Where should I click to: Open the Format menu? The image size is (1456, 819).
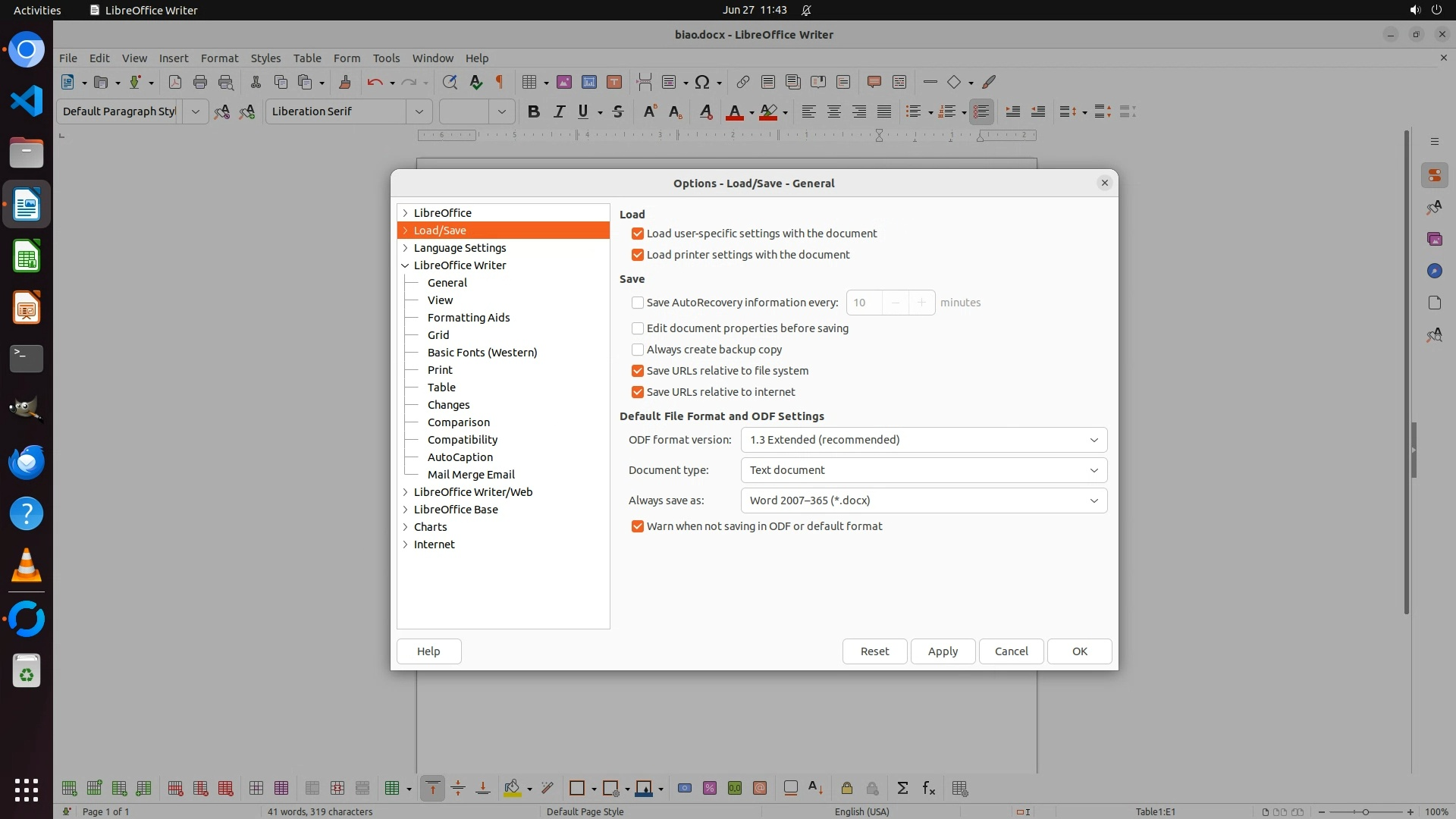pyautogui.click(x=219, y=58)
